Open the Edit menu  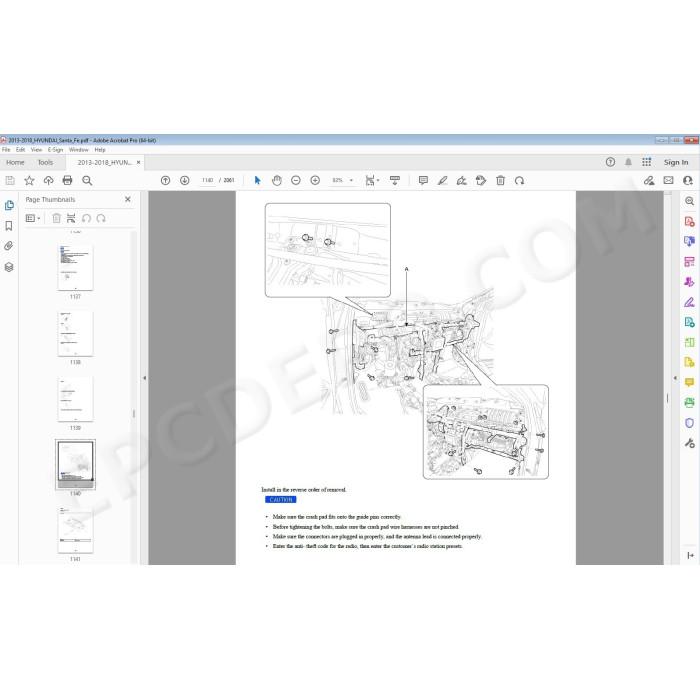click(x=21, y=150)
